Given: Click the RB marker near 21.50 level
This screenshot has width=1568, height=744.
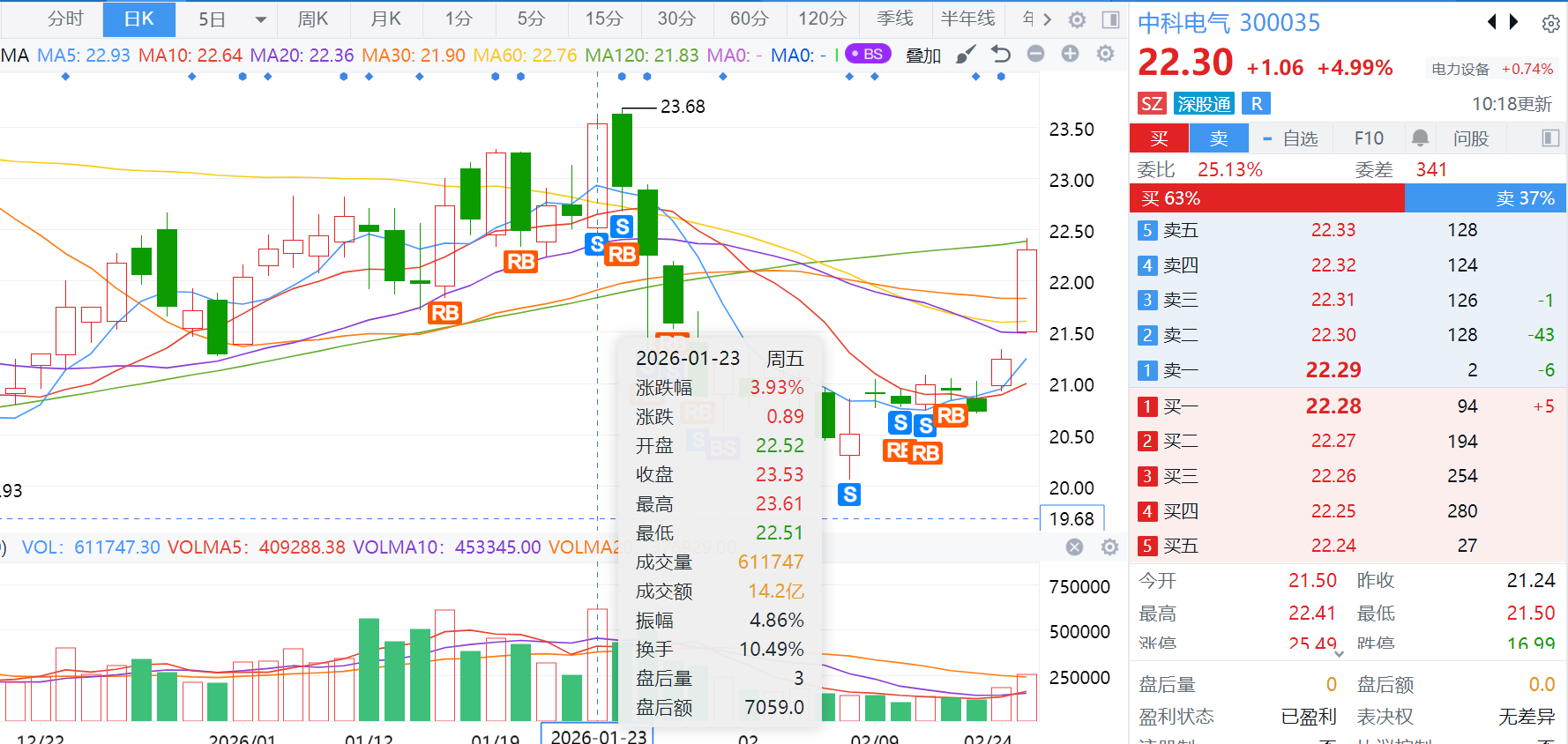Looking at the screenshot, I should [445, 313].
